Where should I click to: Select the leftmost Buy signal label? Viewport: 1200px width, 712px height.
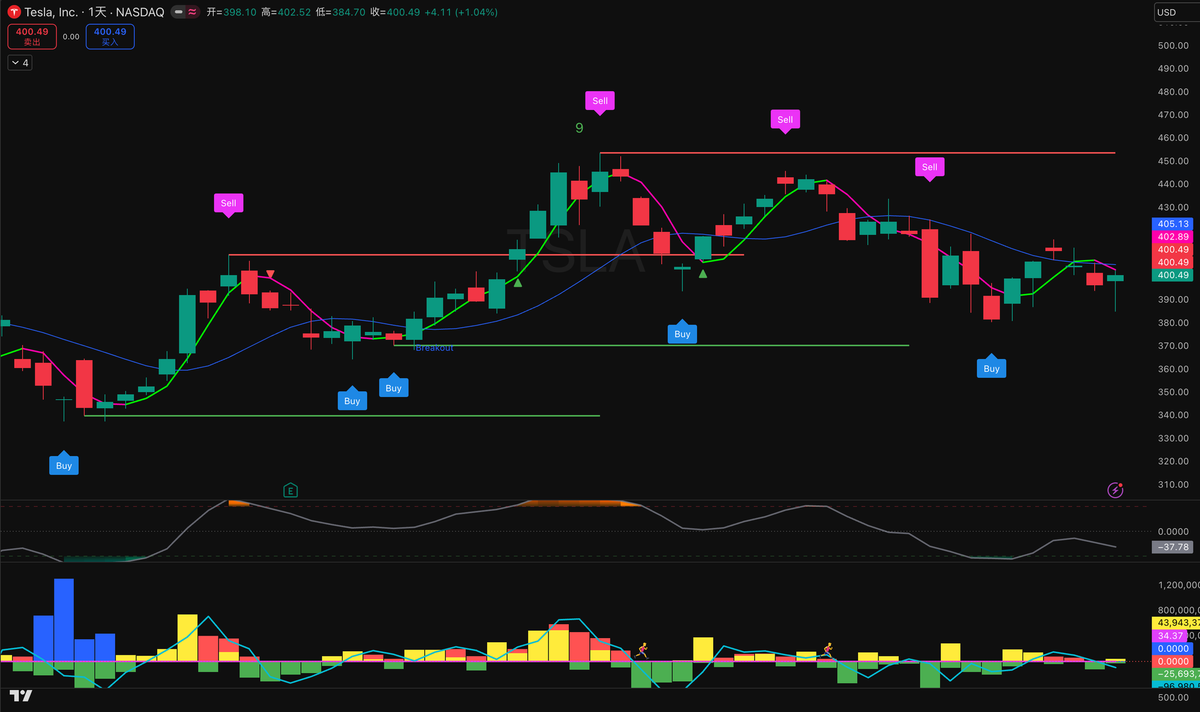pos(64,465)
